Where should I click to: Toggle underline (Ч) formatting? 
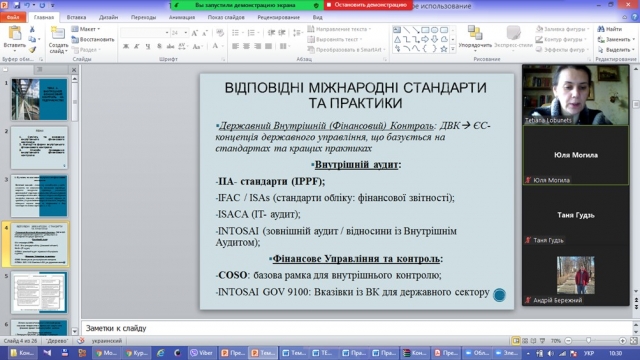pyautogui.click(x=148, y=46)
